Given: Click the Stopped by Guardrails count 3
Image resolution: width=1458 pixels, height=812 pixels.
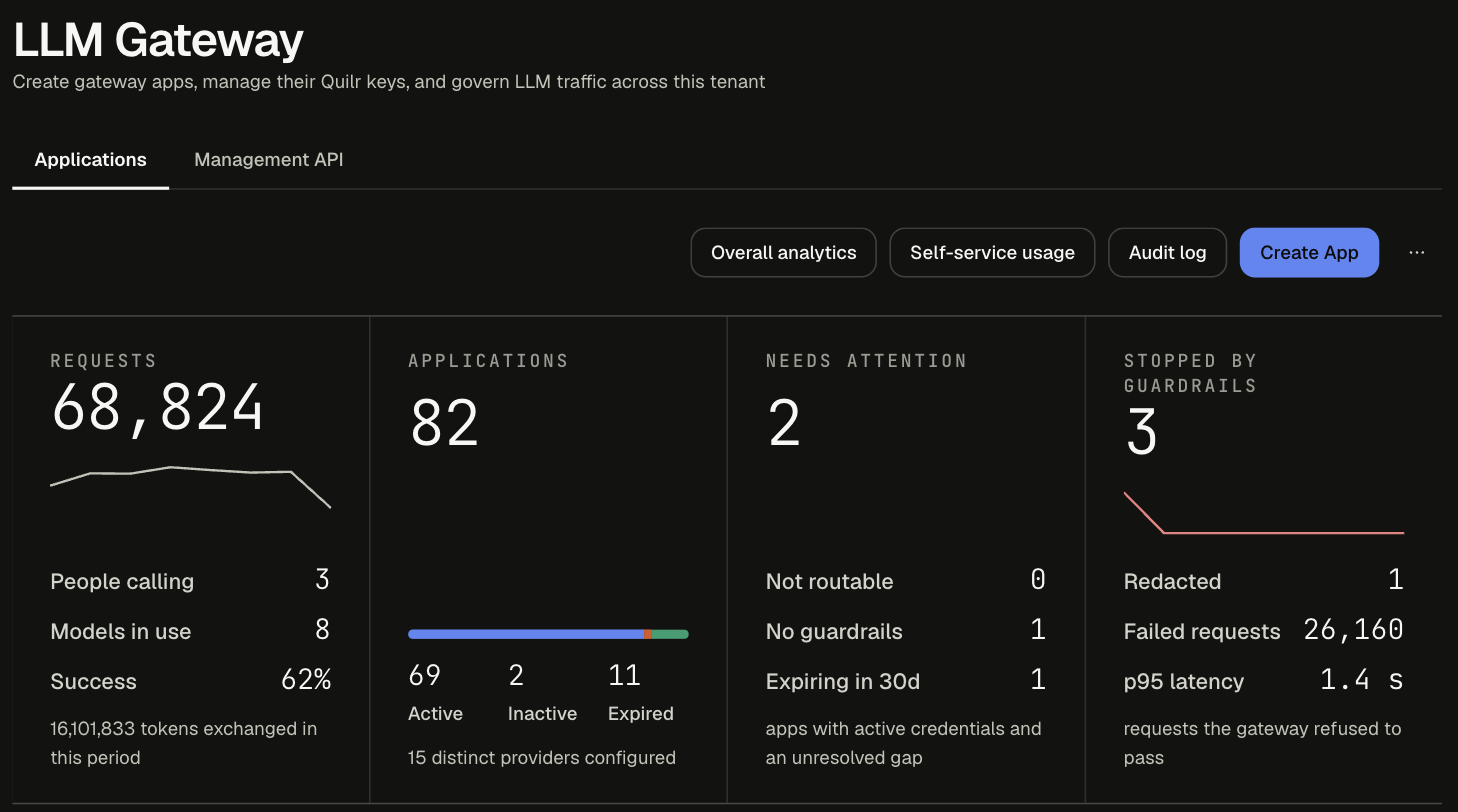Looking at the screenshot, I should pos(1141,433).
